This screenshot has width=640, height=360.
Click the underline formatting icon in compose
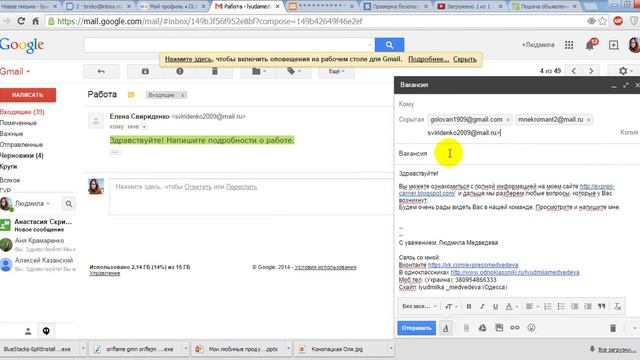[495, 307]
